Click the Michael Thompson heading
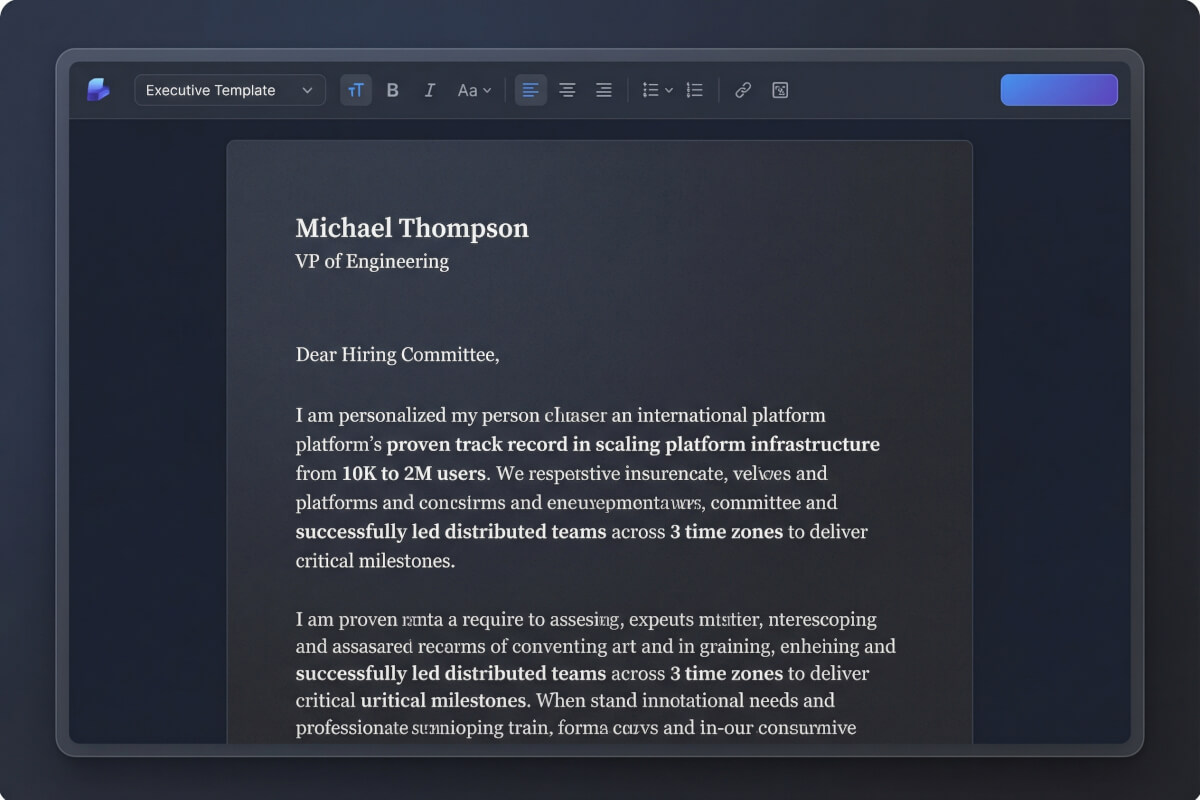Image resolution: width=1200 pixels, height=800 pixels. click(x=411, y=228)
